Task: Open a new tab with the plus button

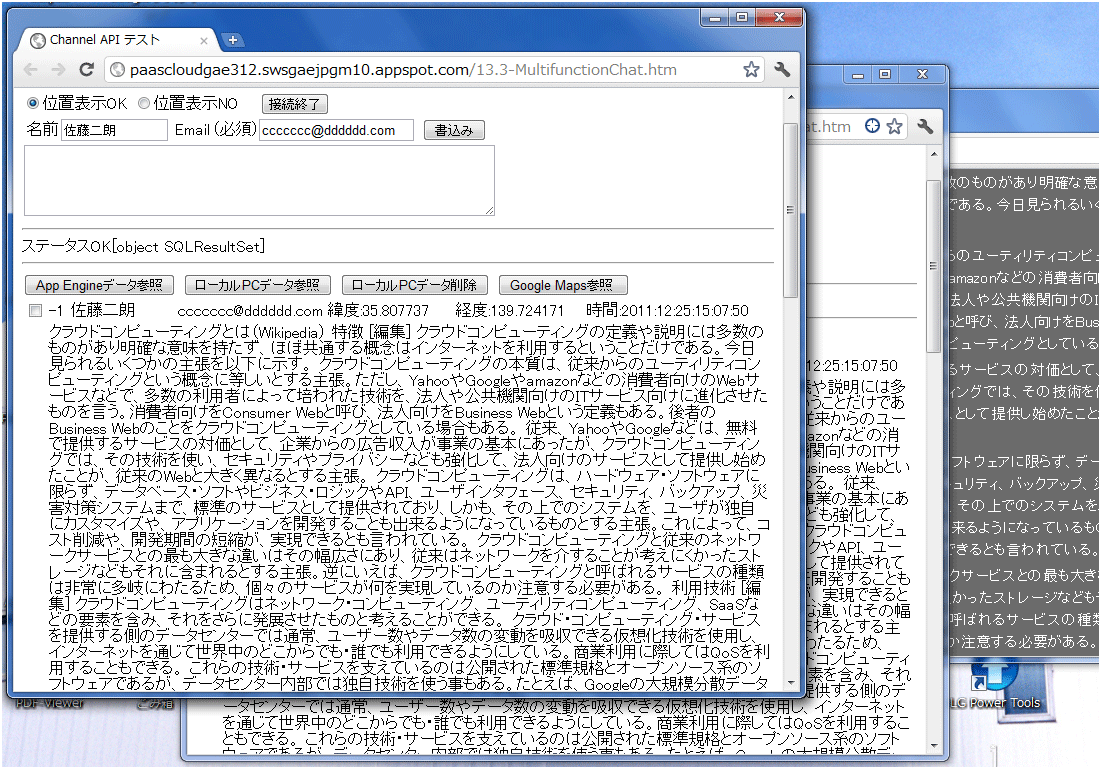Action: [232, 40]
